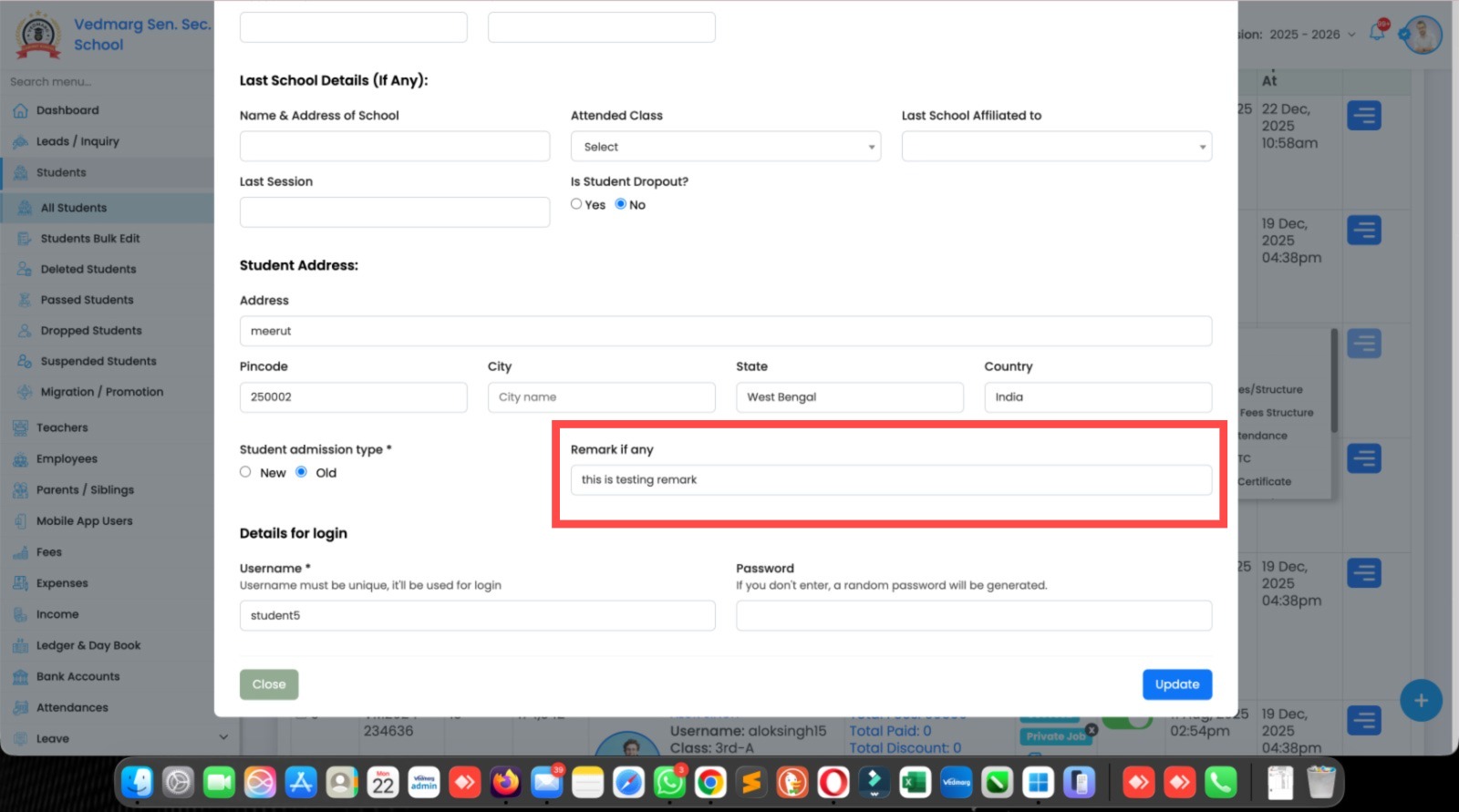Select No for student dropout
Screen dimensions: 1459x812
point(621,204)
